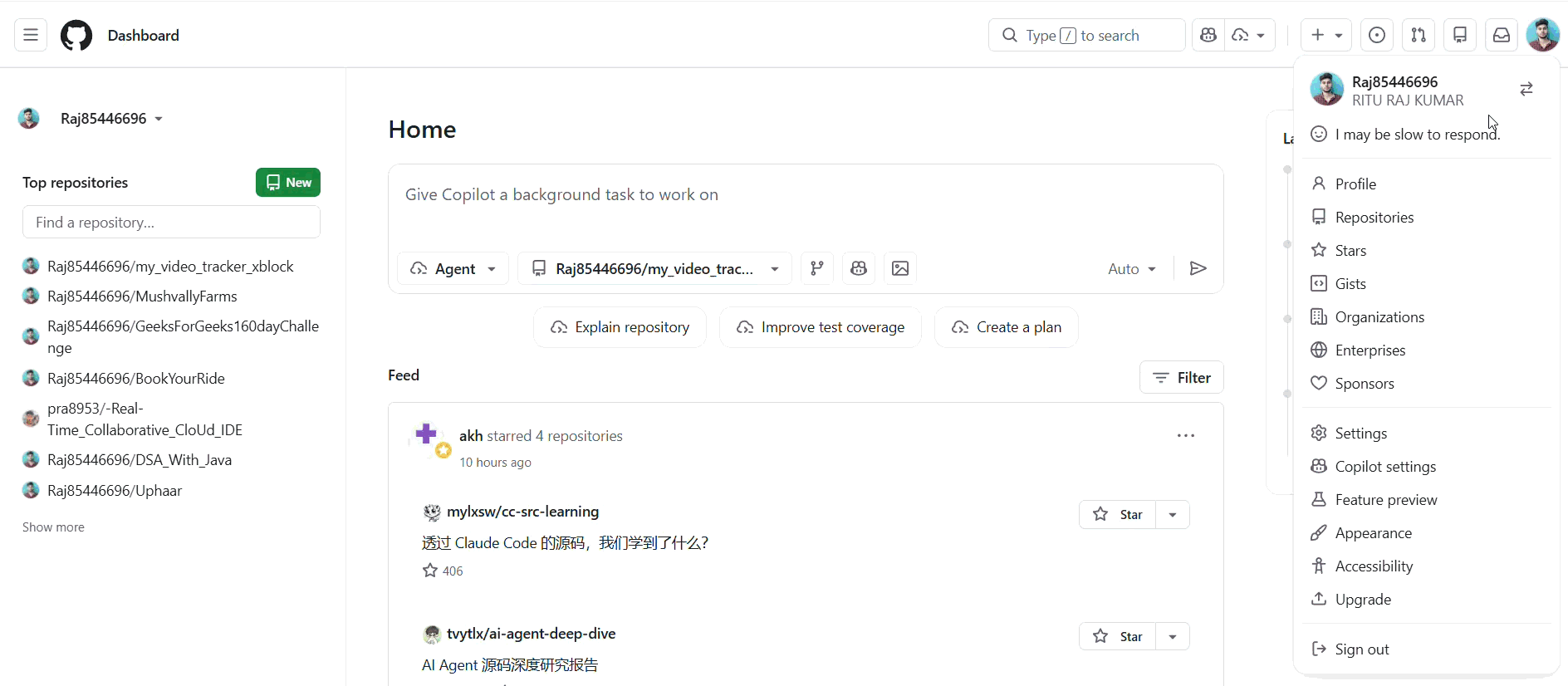1568x686 pixels.
Task: Open Raj85446696/Uphaar repository
Action: [115, 490]
